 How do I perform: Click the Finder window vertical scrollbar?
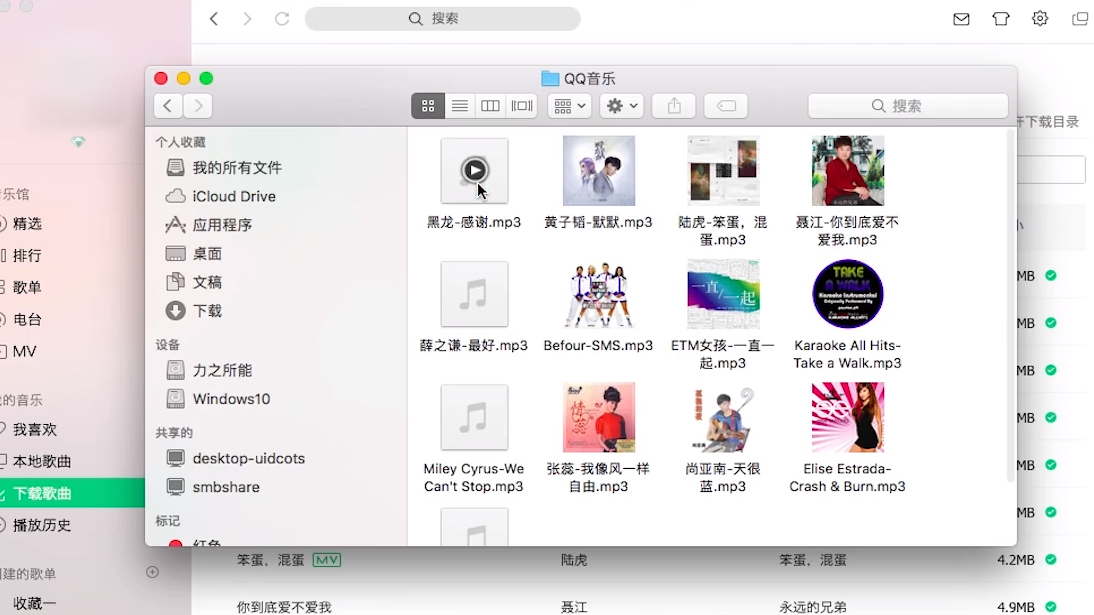pyautogui.click(x=1010, y=307)
